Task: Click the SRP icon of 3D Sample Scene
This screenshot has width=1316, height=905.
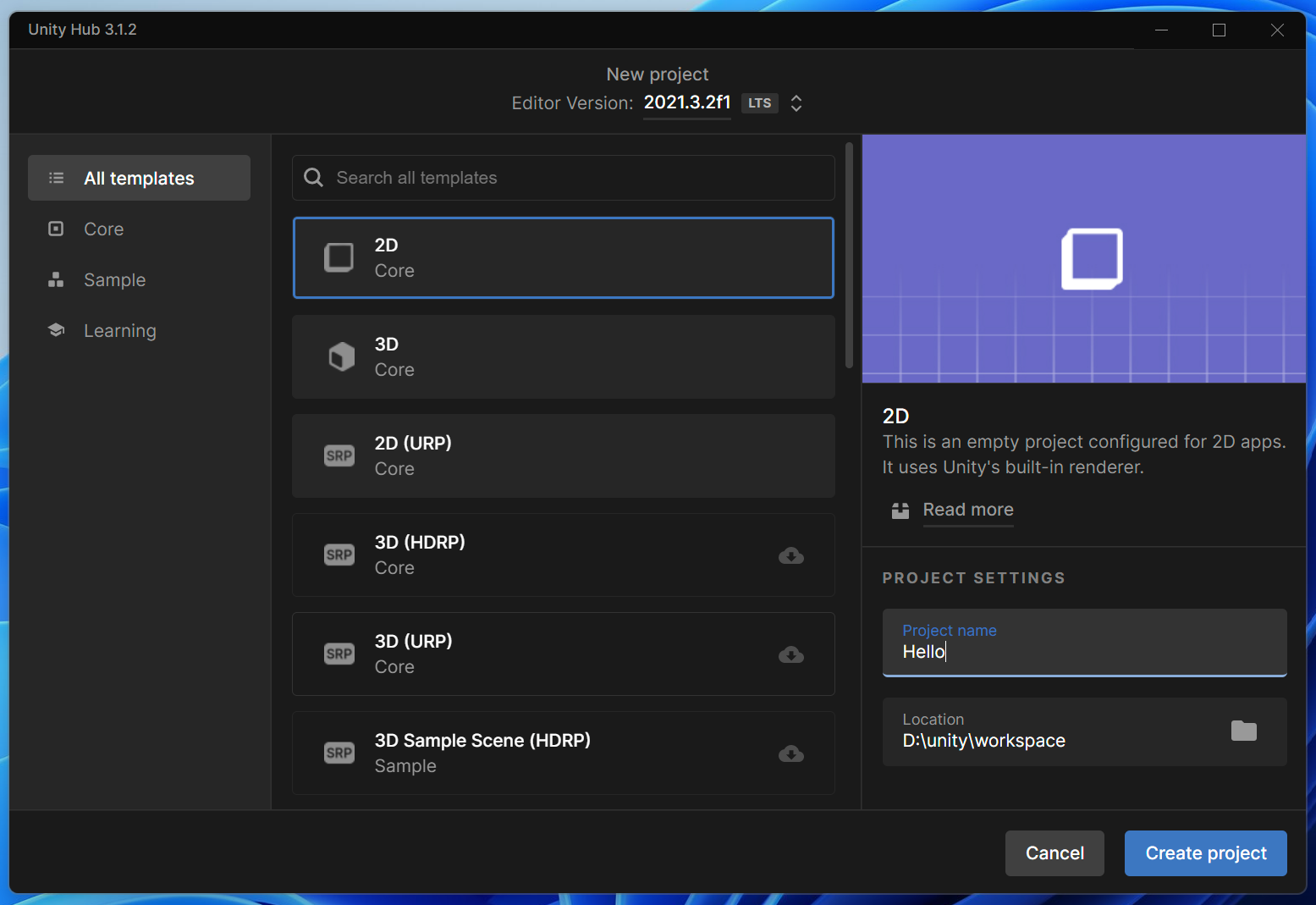Action: [x=339, y=753]
